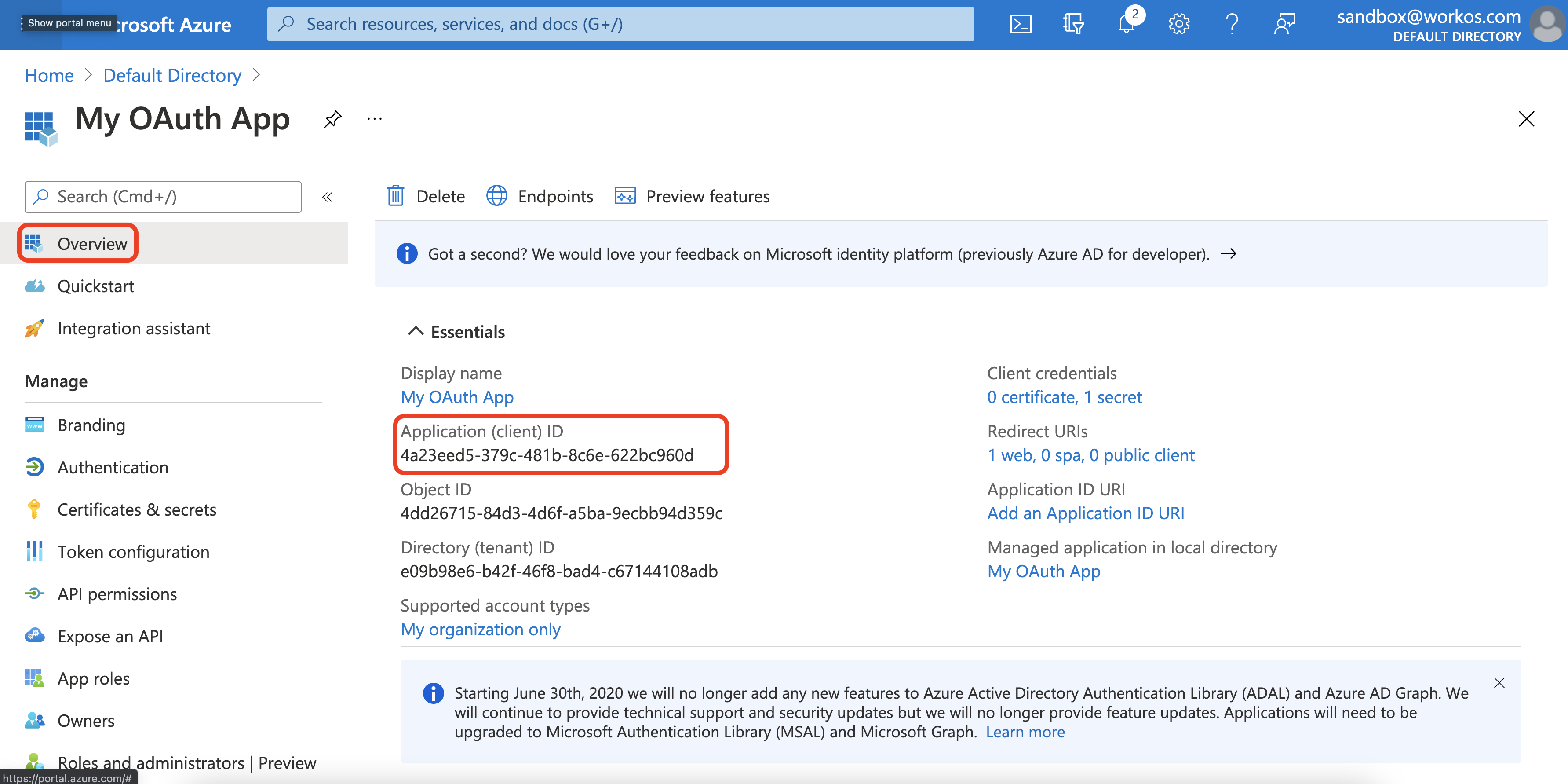Screen dimensions: 1568x784
Task: Pin My OAuth App to dashboard
Action: click(332, 119)
